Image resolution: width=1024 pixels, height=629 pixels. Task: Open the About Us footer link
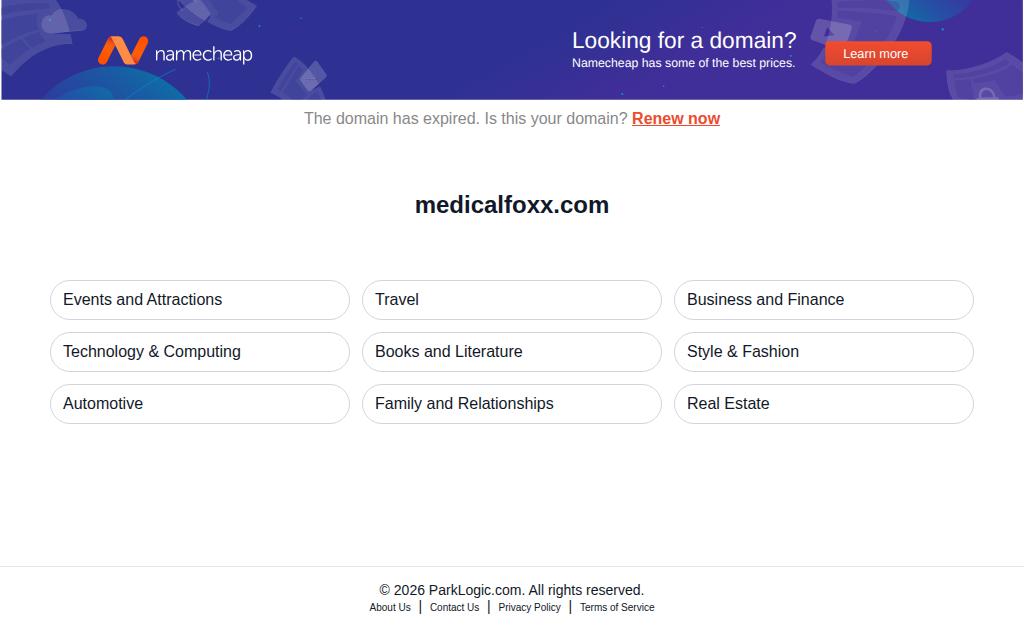tap(390, 607)
